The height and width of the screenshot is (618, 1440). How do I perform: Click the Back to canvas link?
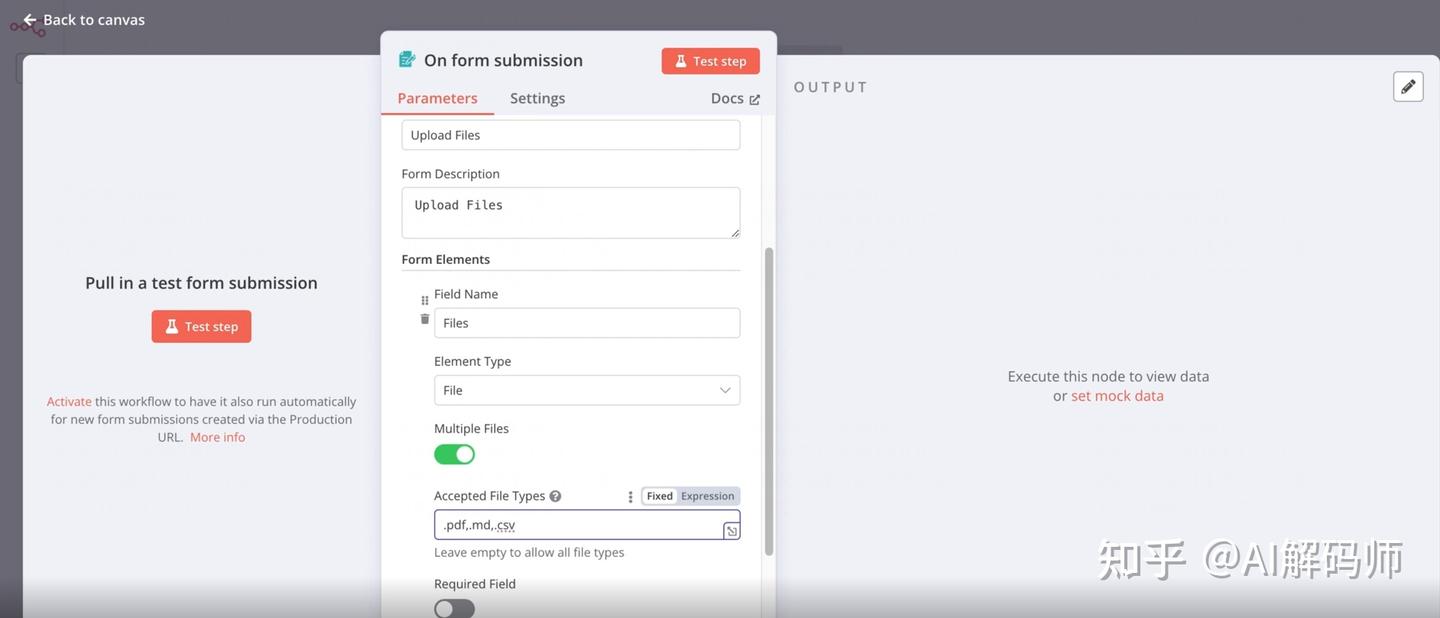tap(84, 19)
